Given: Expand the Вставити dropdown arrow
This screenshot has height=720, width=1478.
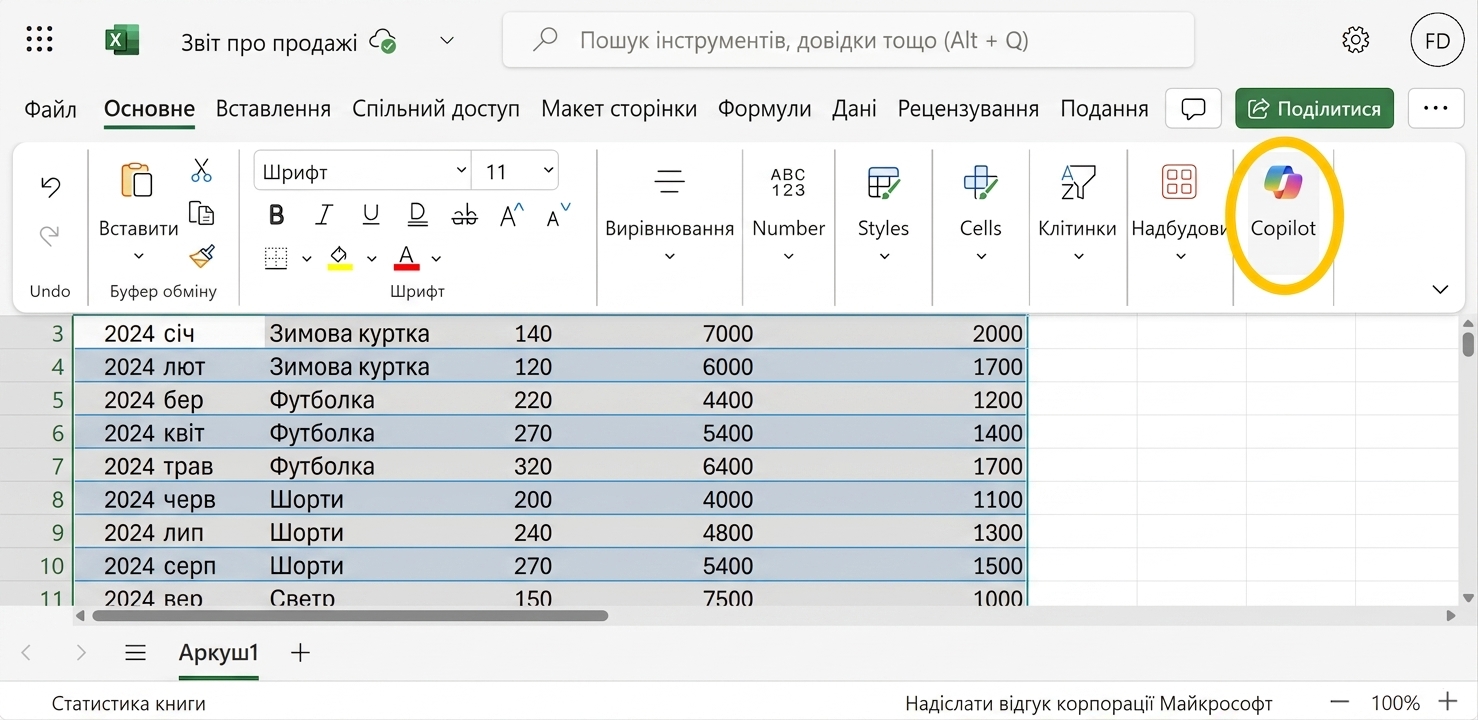Looking at the screenshot, I should pos(138,256).
